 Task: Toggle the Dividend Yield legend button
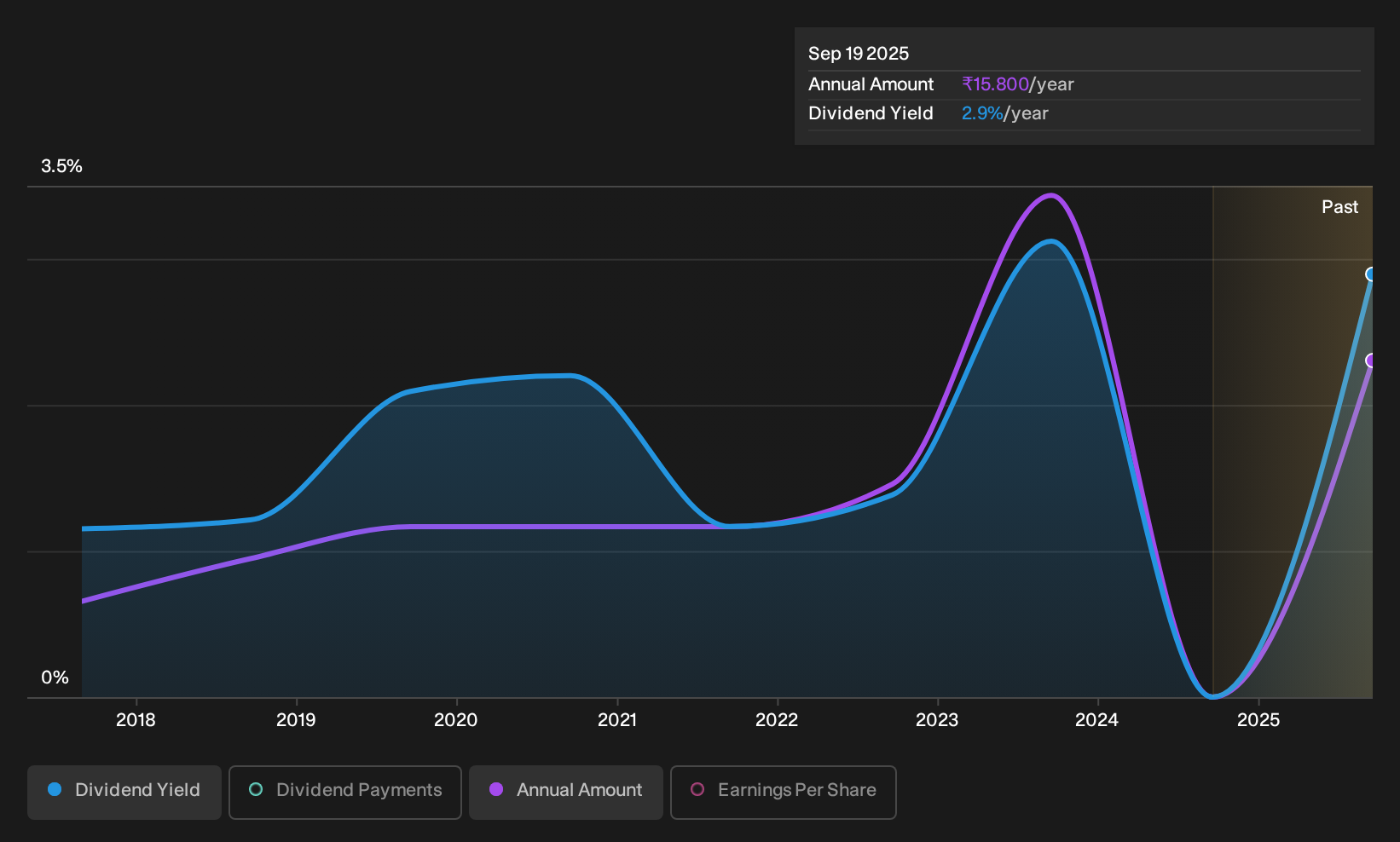[x=124, y=792]
